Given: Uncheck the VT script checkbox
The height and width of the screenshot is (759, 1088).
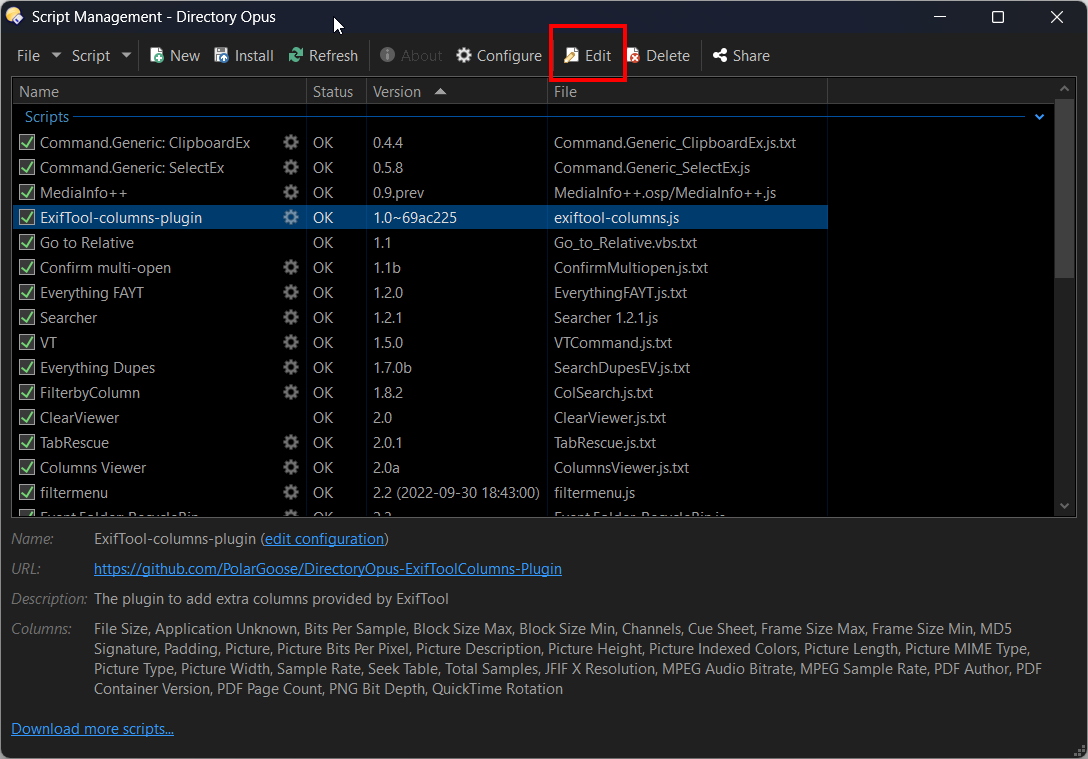Looking at the screenshot, I should point(27,342).
